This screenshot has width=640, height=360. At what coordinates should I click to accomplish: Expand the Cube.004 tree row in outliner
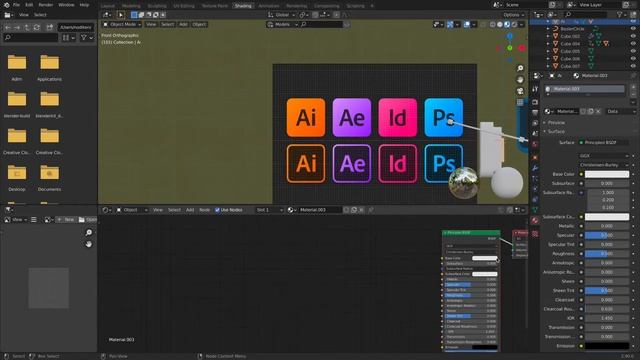pos(548,44)
